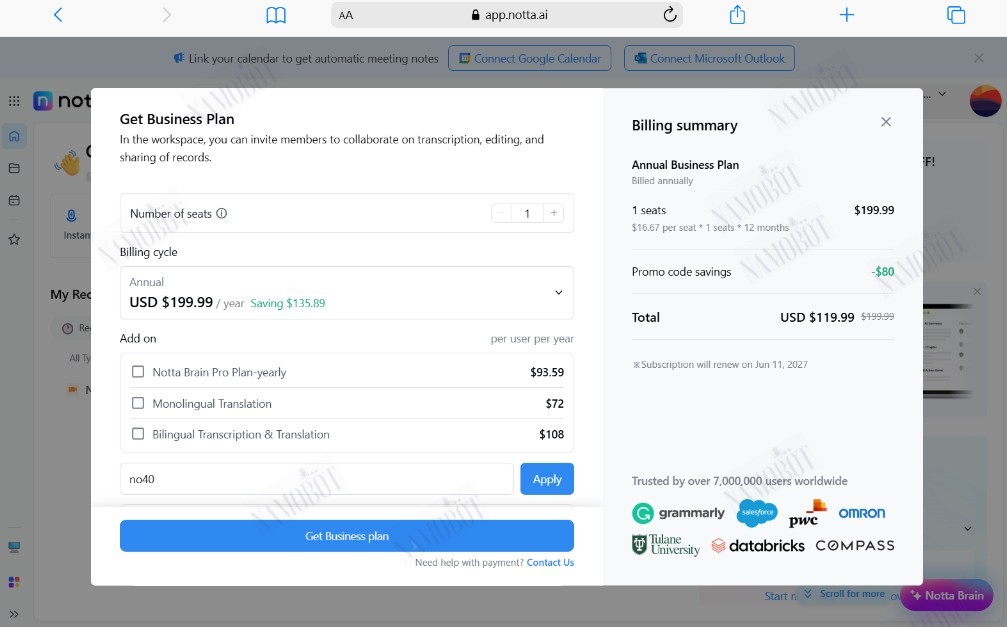1007x627 pixels.
Task: Open the star favorites icon in sidebar
Action: point(14,240)
